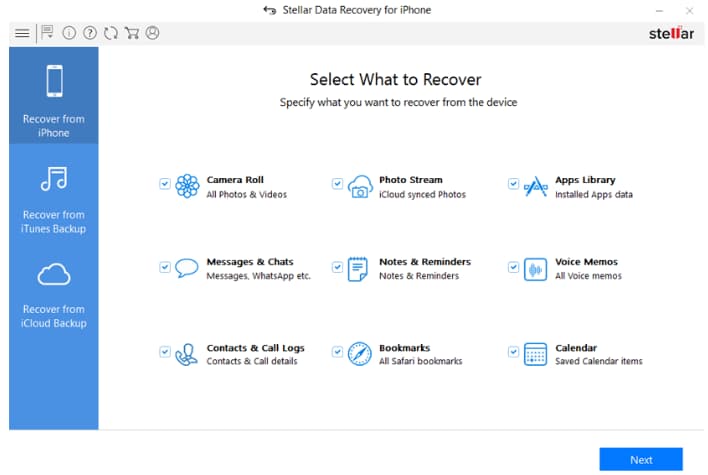Click the Calendar grid icon
This screenshot has width=708, height=475.
click(536, 354)
